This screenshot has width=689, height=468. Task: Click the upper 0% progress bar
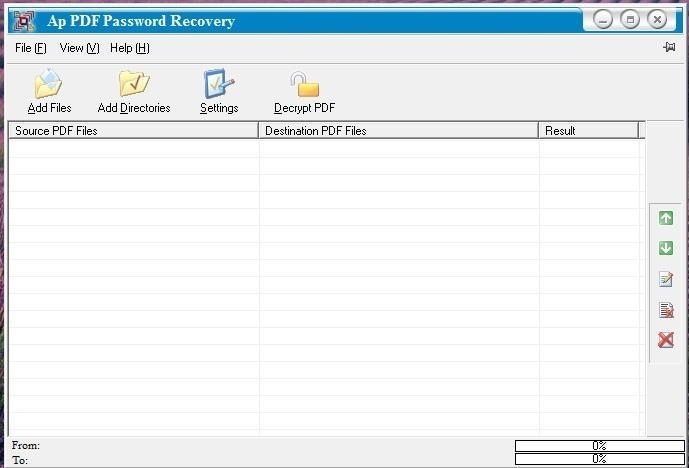(x=599, y=446)
